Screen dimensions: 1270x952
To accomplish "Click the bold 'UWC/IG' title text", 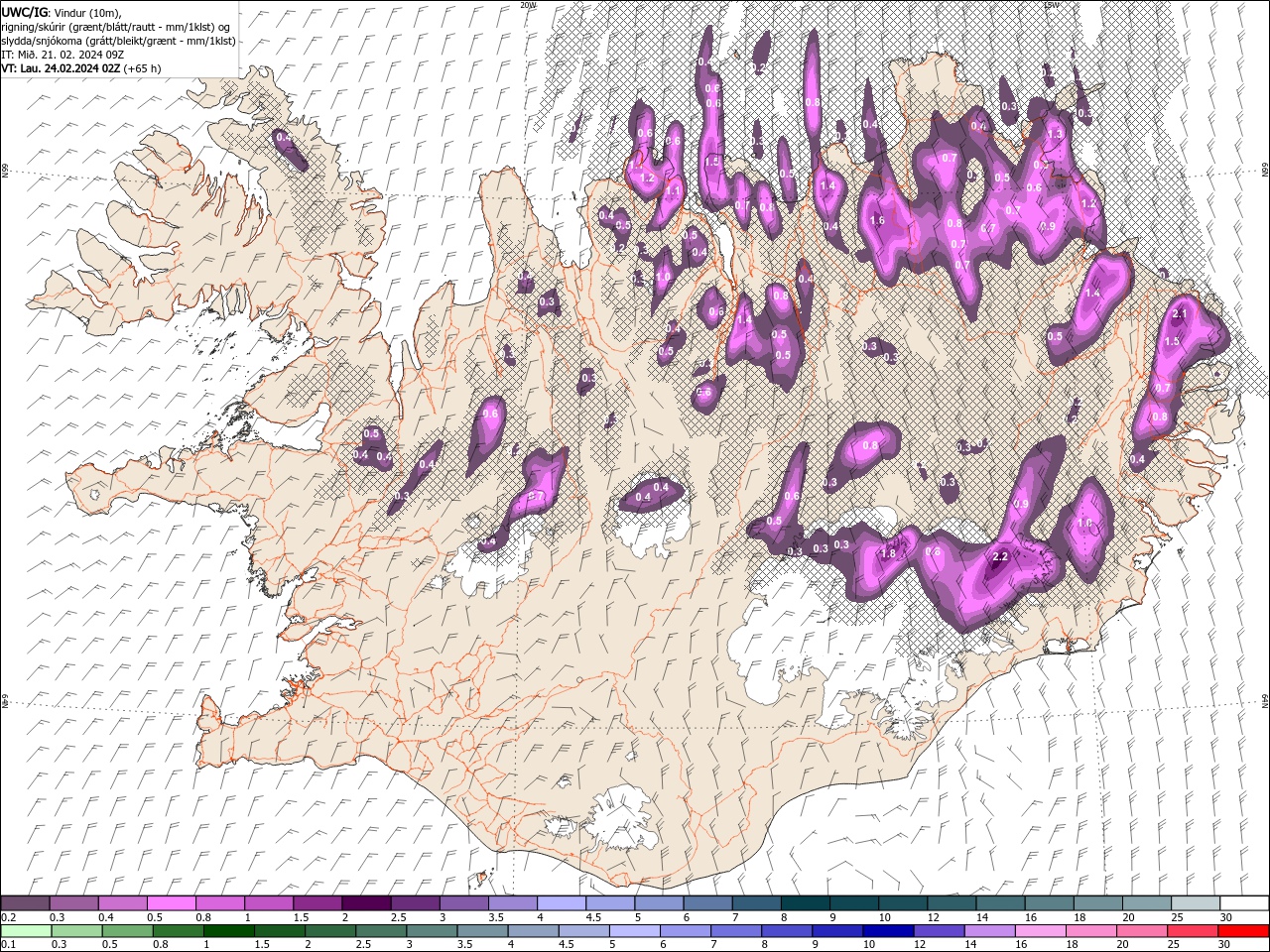I will point(24,12).
